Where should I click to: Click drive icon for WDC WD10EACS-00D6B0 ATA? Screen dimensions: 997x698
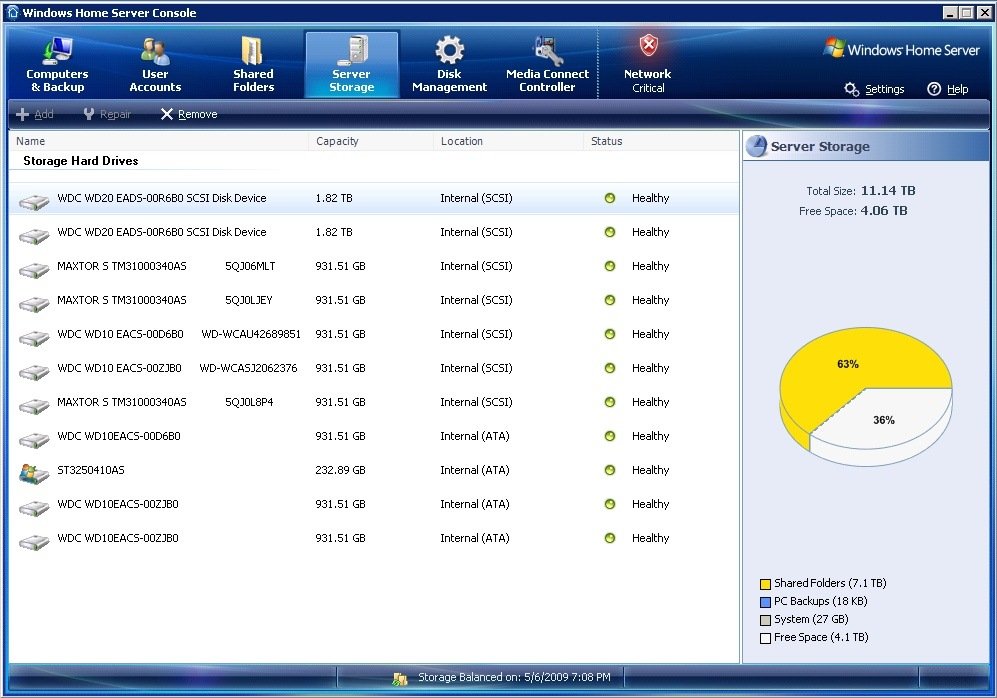(x=34, y=440)
